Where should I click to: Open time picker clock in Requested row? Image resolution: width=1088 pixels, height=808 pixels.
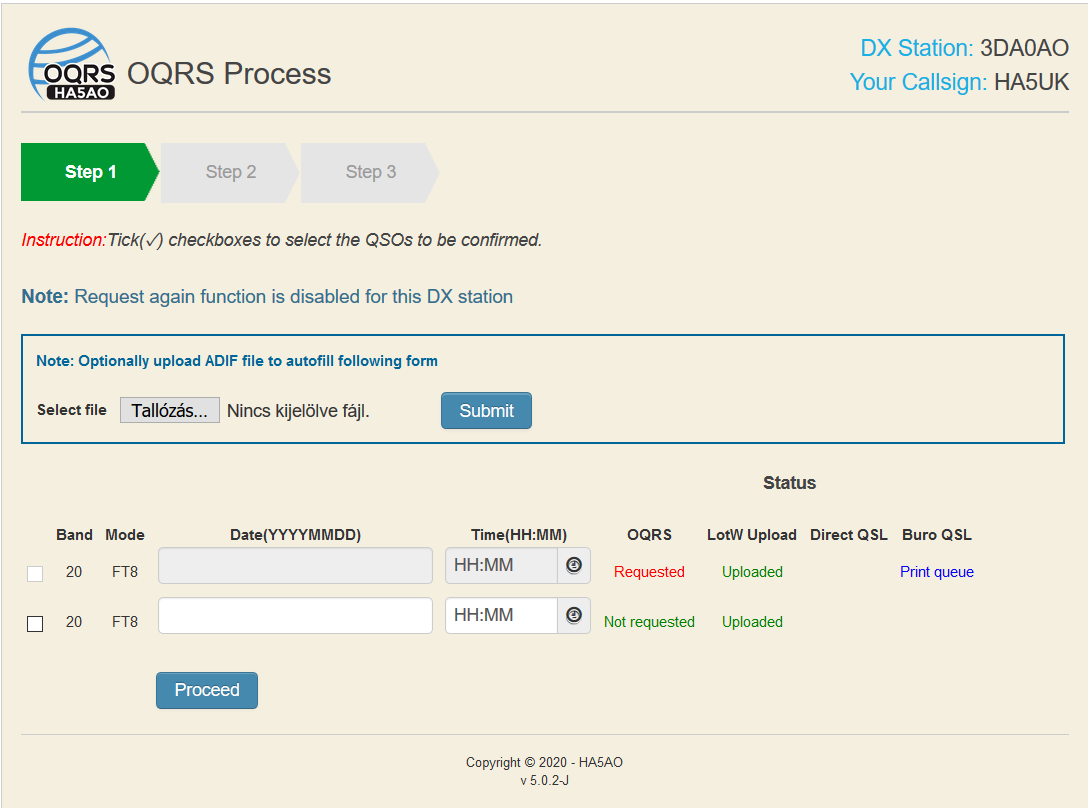pyautogui.click(x=574, y=565)
